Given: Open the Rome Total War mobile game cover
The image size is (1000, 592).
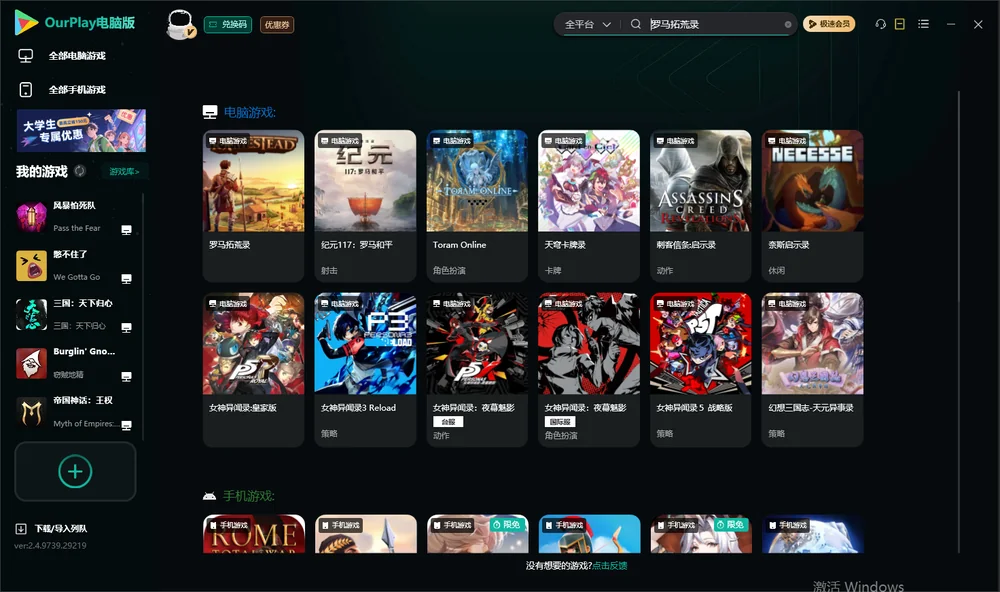Looking at the screenshot, I should pos(254,534).
